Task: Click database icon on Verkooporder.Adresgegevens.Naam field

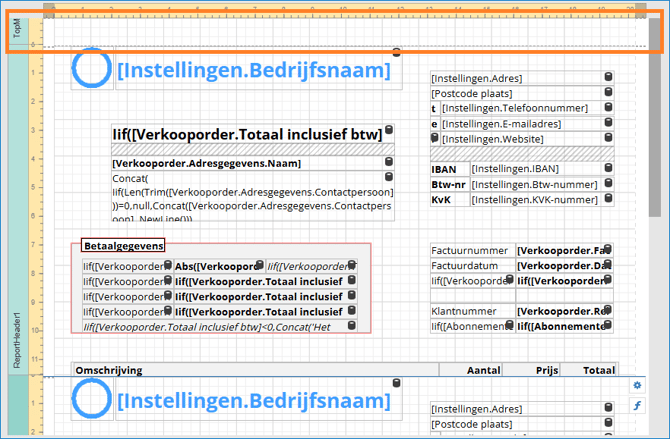Action: tap(389, 162)
